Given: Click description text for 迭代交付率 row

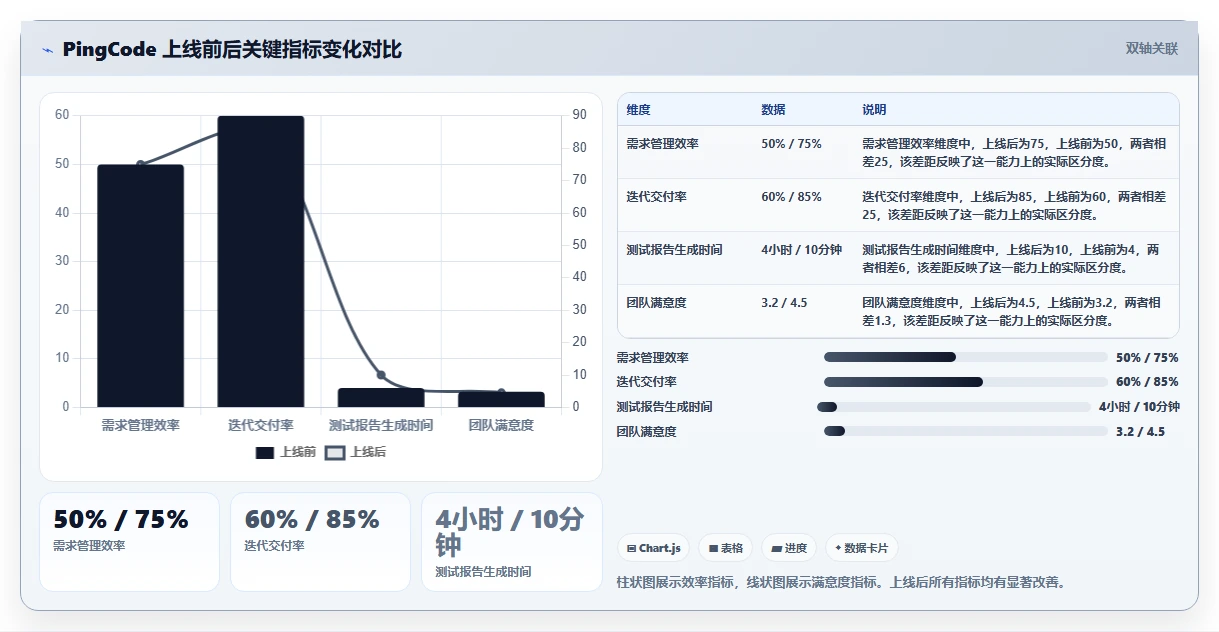Looking at the screenshot, I should 1014,205.
